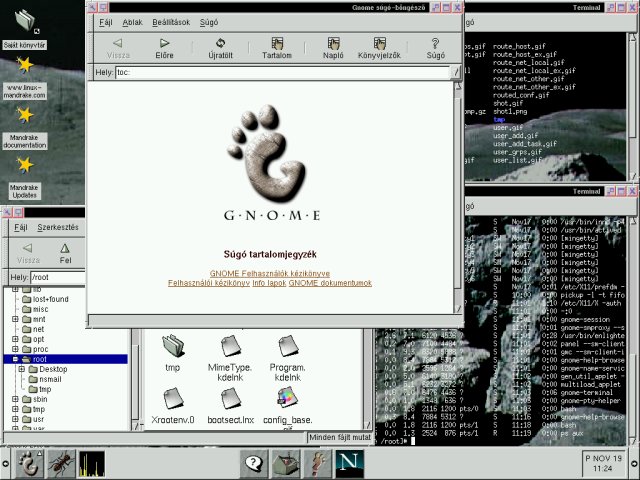The height and width of the screenshot is (480, 640).
Task: Click the Hely path field showing /root
Action: click(58, 277)
